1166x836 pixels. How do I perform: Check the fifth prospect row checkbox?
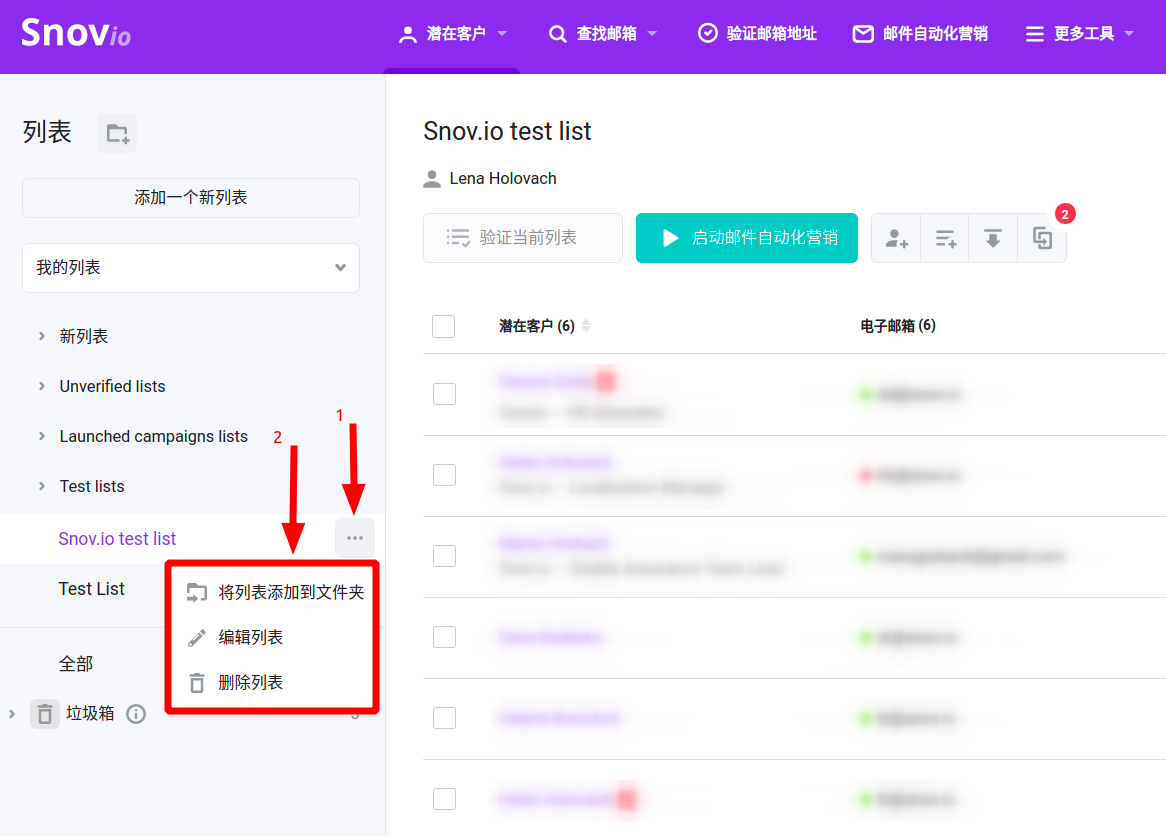coord(444,718)
